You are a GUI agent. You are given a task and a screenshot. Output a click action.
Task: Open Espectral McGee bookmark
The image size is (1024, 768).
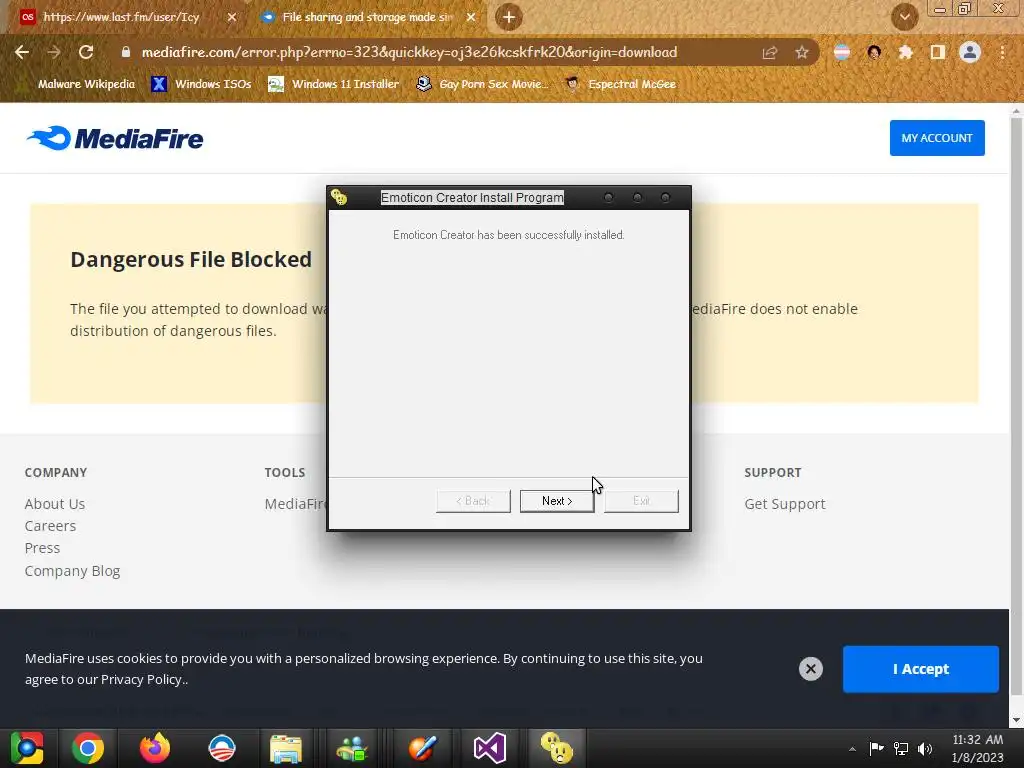tap(621, 84)
